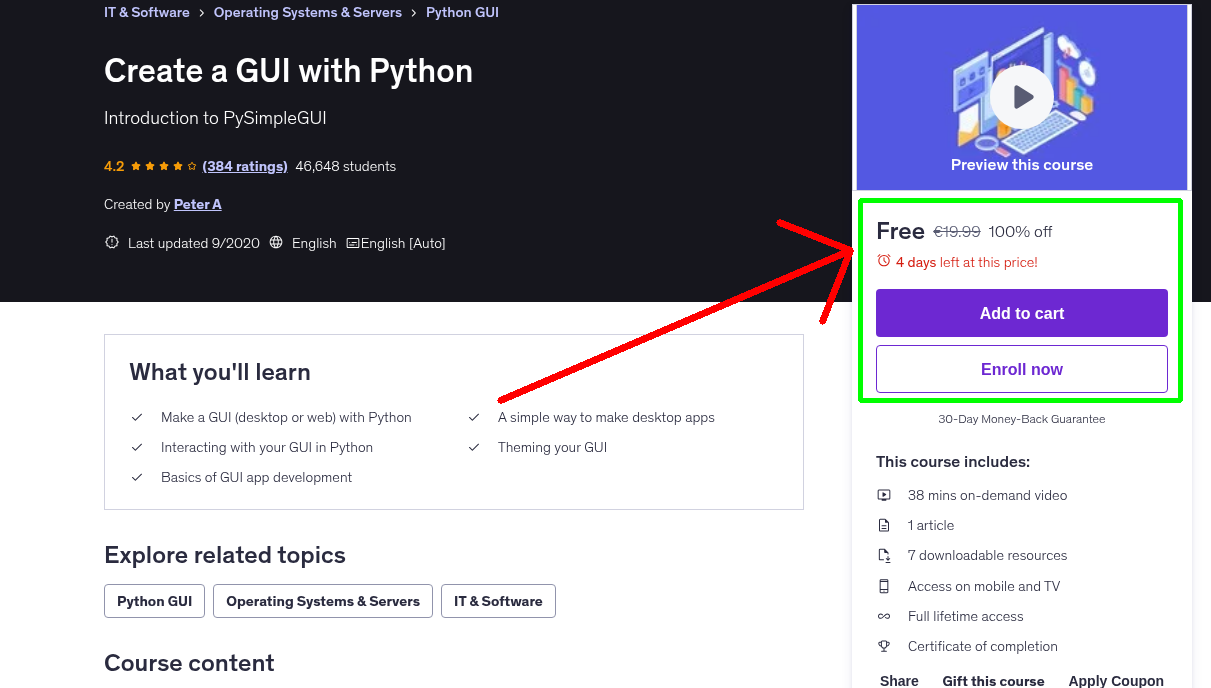Click the Preview this course label

[1022, 165]
